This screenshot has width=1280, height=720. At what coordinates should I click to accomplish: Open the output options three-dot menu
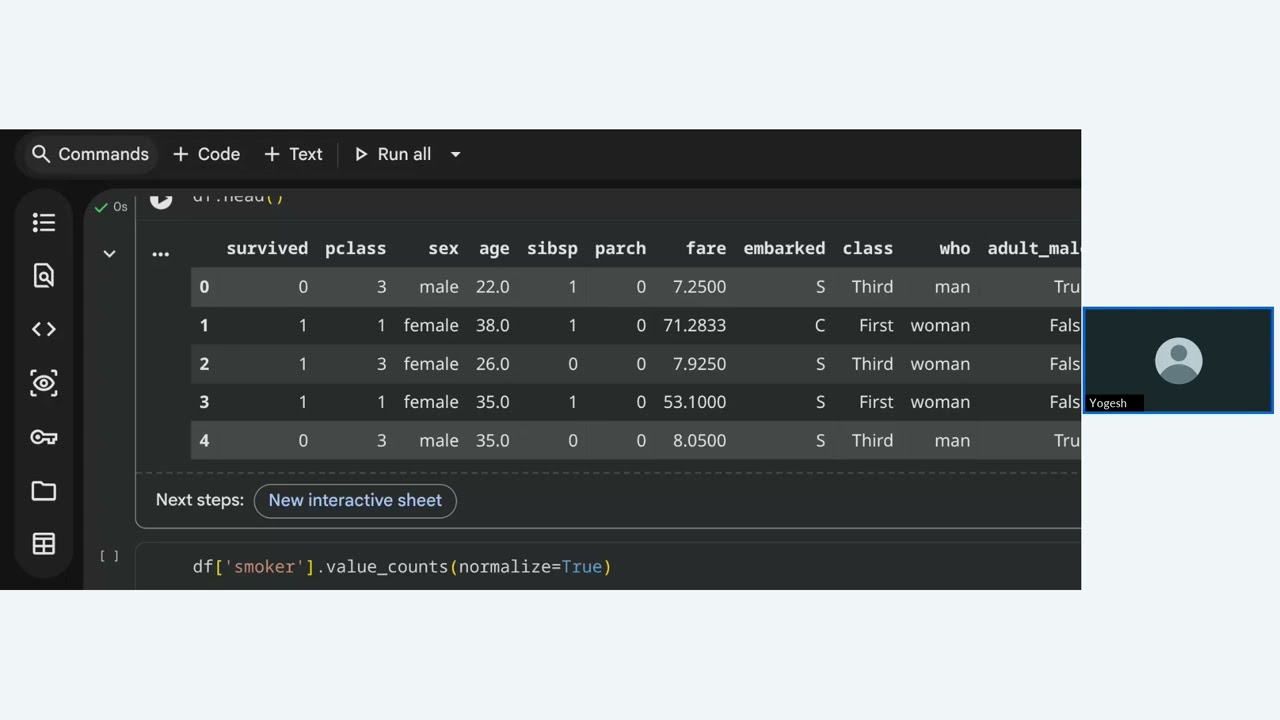(x=160, y=253)
